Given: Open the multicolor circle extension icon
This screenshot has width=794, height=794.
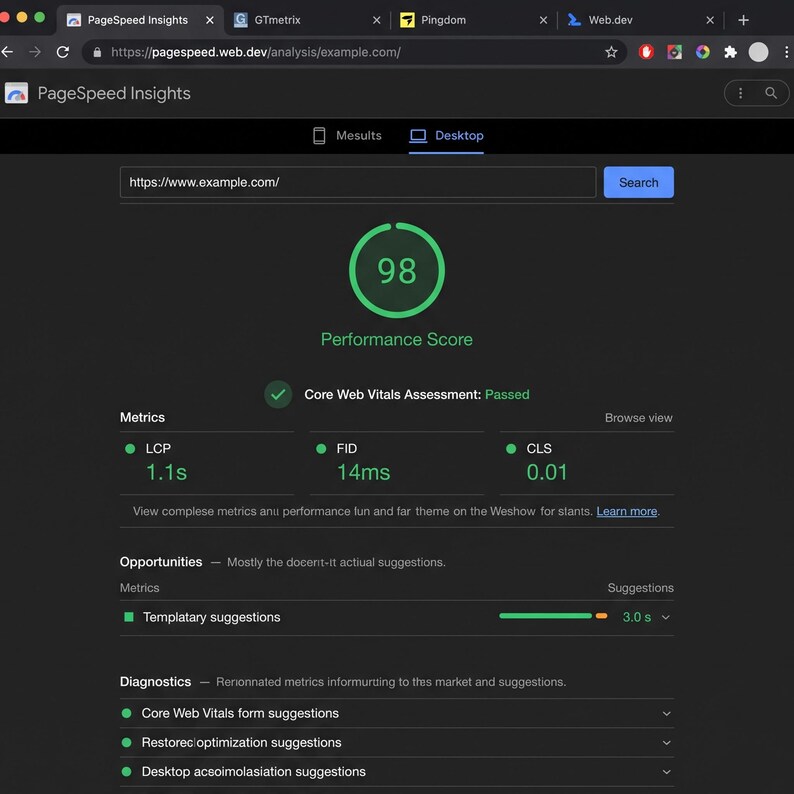Looking at the screenshot, I should (x=702, y=52).
